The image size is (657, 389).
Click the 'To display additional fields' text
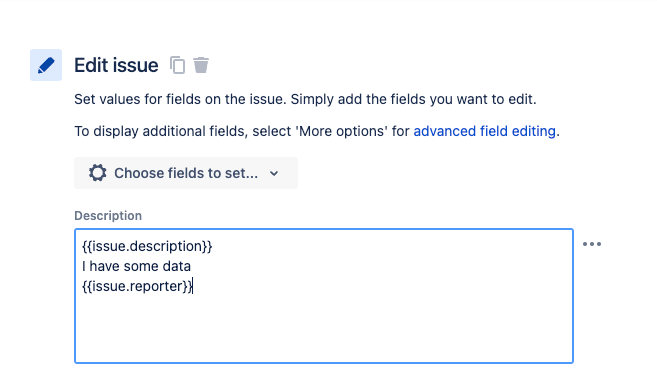tap(160, 131)
